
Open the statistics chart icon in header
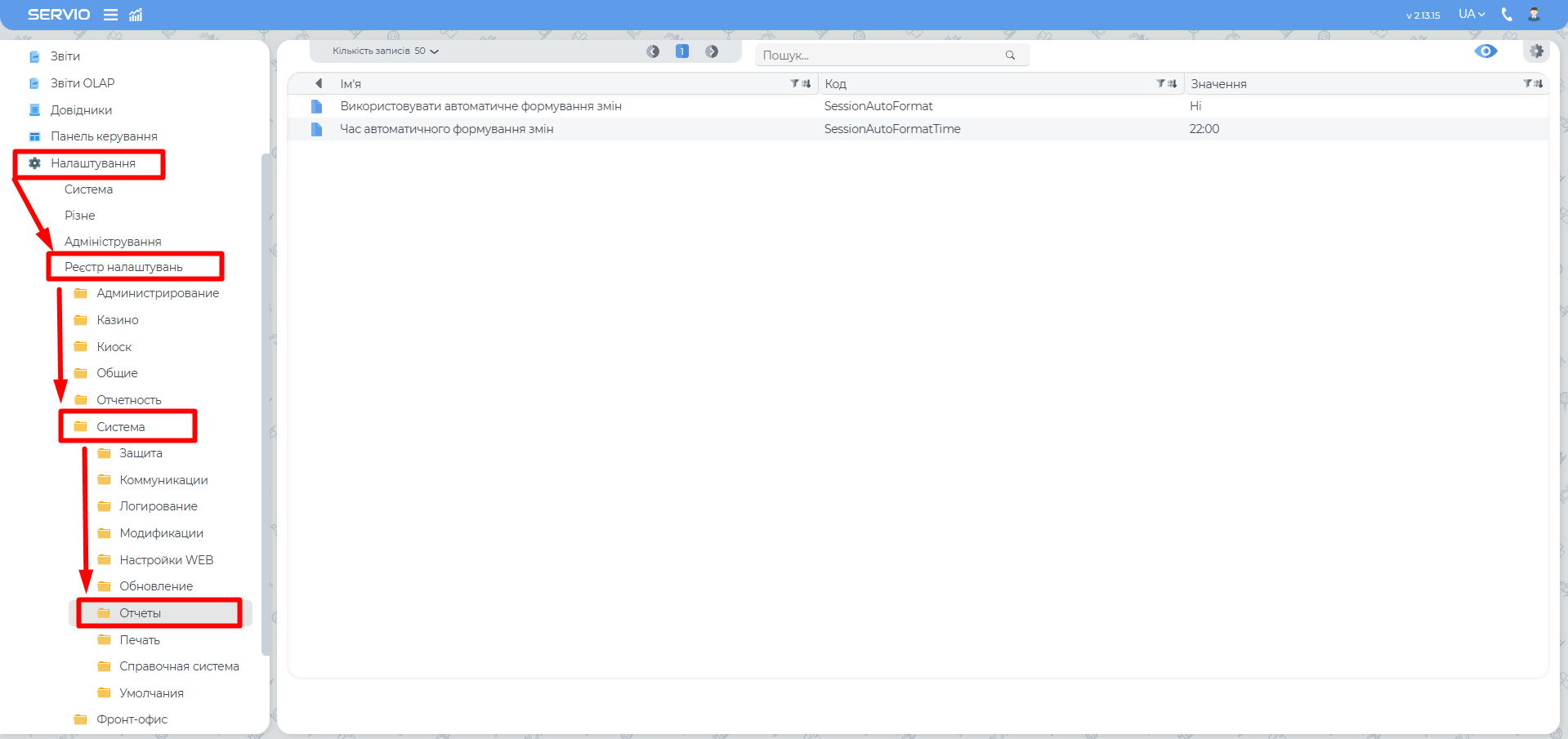136,15
